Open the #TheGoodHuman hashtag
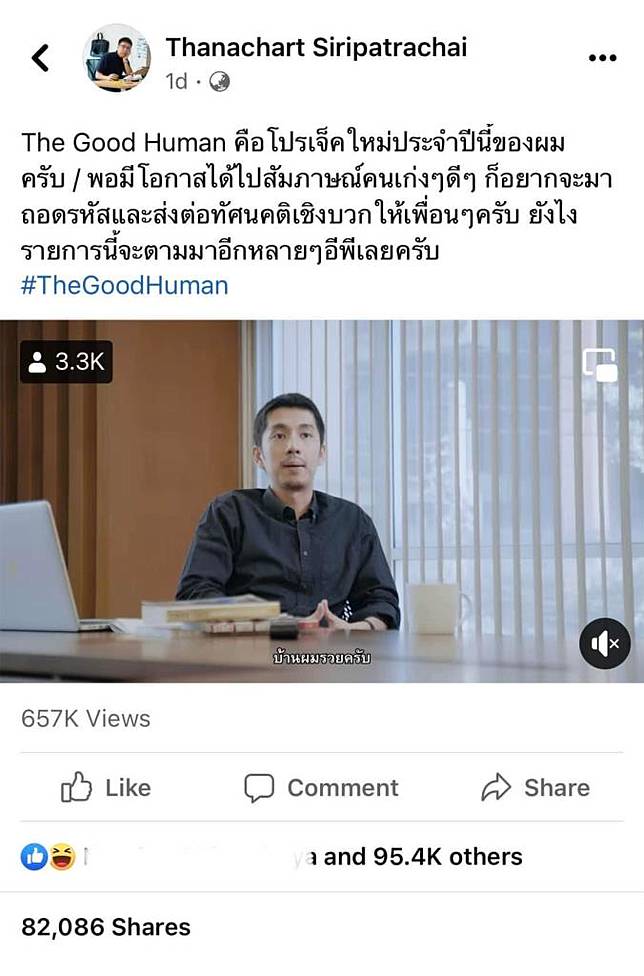Image resolution: width=644 pixels, height=976 pixels. [125, 286]
